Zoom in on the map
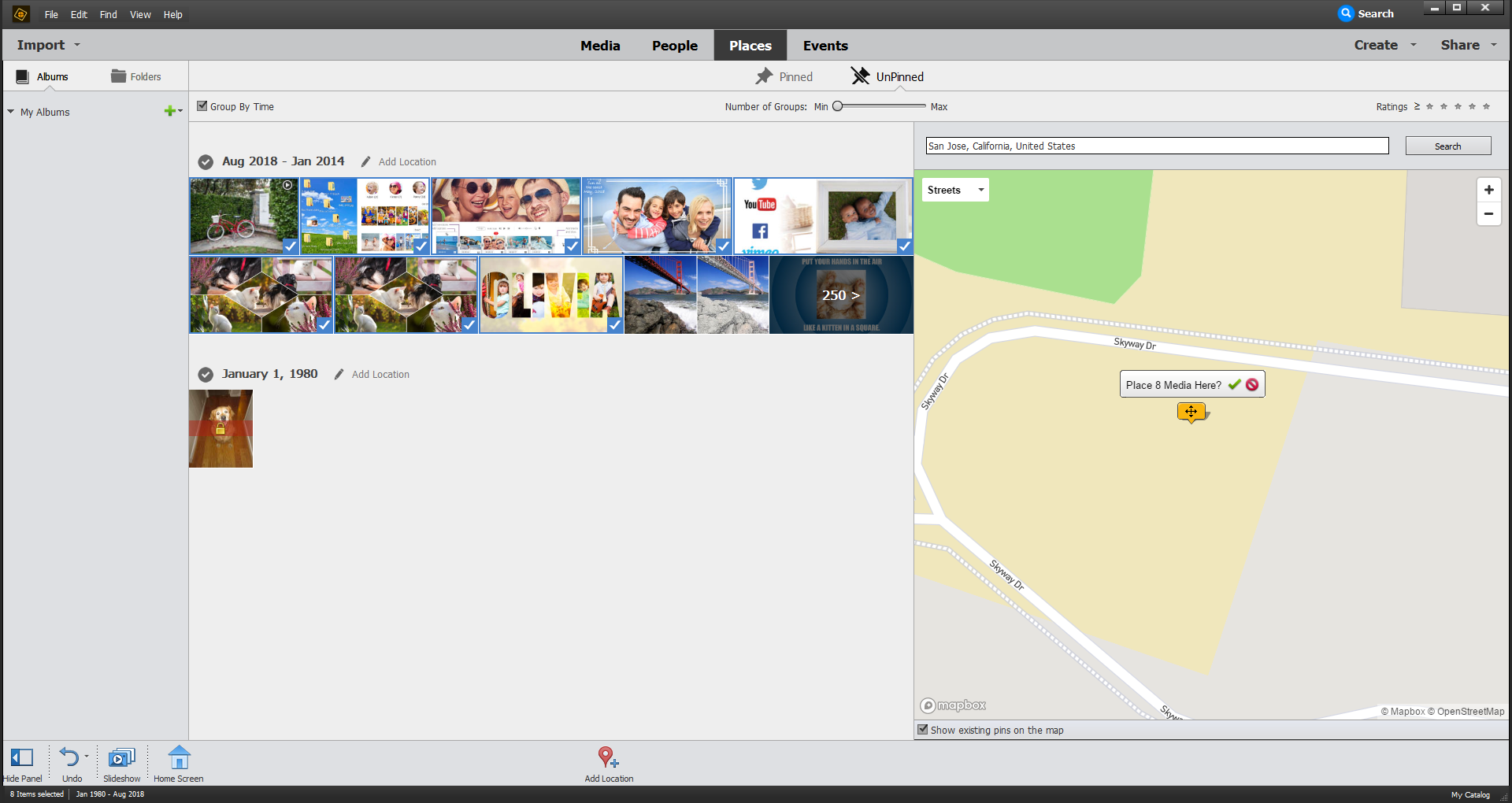1512x803 pixels. point(1488,190)
